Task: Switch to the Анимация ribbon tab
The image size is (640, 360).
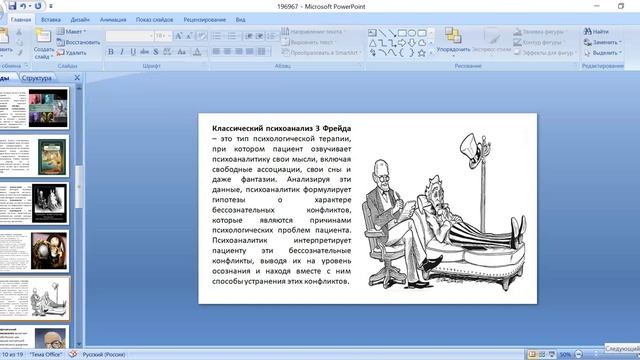Action: coord(113,19)
